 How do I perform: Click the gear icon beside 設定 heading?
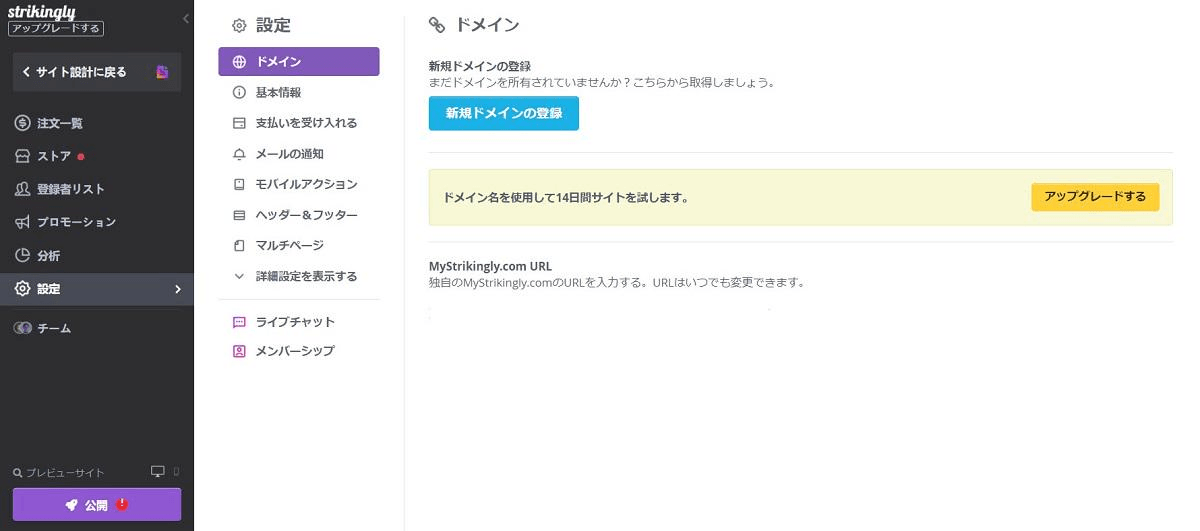click(x=239, y=26)
